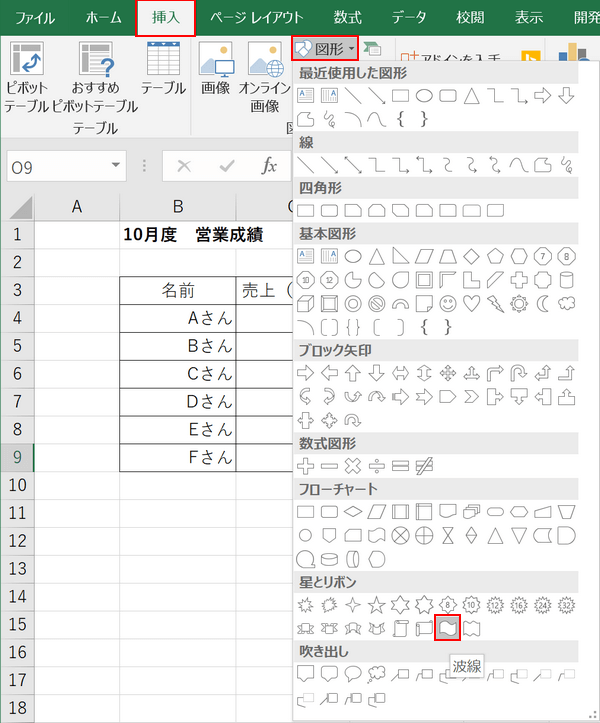Select the 32-point star shape

[566, 604]
